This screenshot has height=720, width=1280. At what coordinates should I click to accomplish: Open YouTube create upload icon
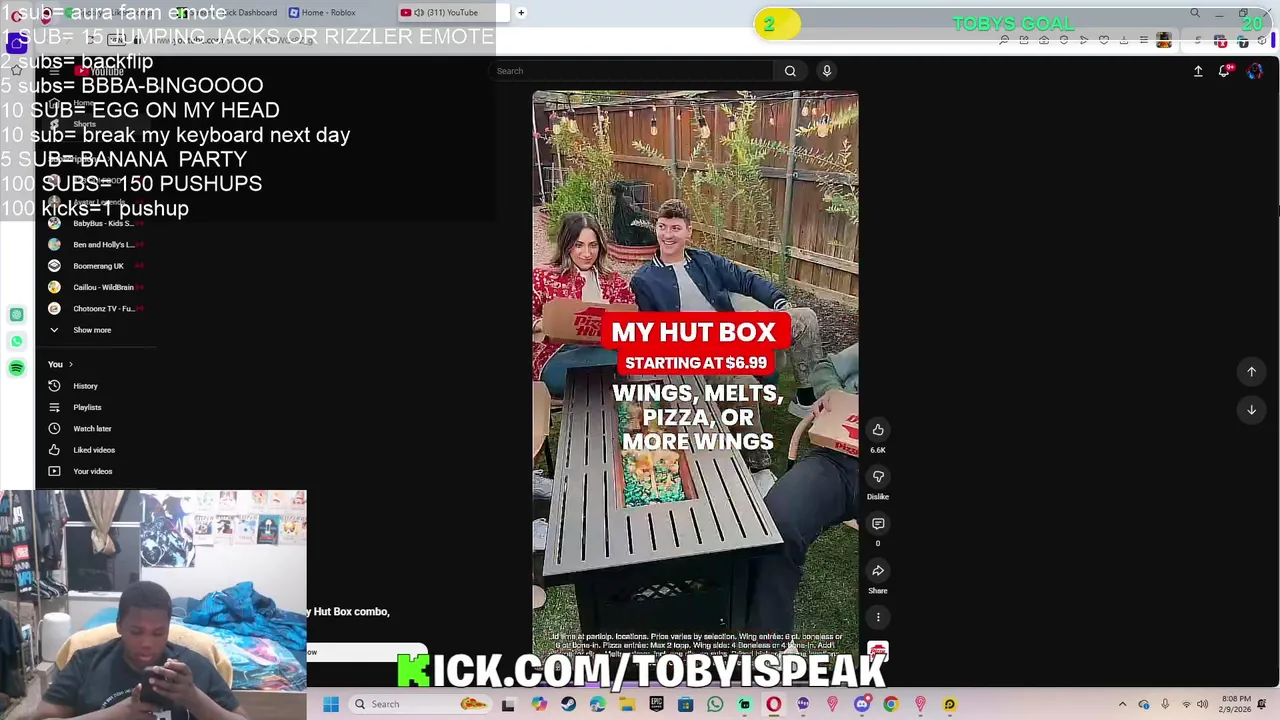tap(1198, 71)
